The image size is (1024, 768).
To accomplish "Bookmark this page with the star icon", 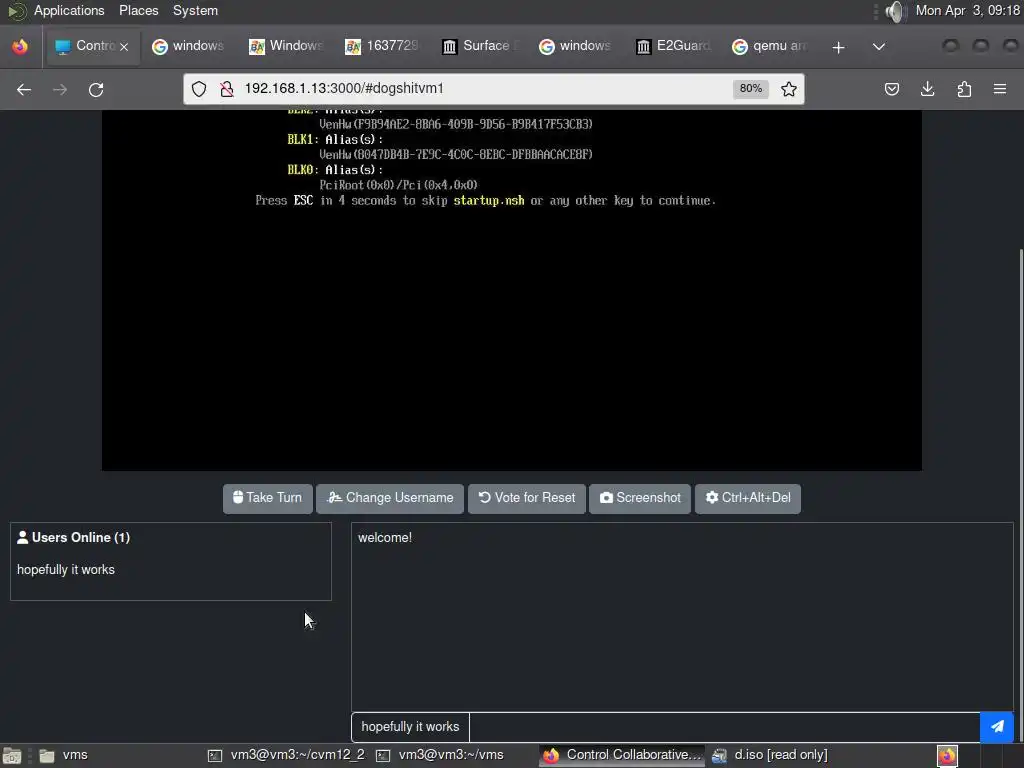I will 789,89.
